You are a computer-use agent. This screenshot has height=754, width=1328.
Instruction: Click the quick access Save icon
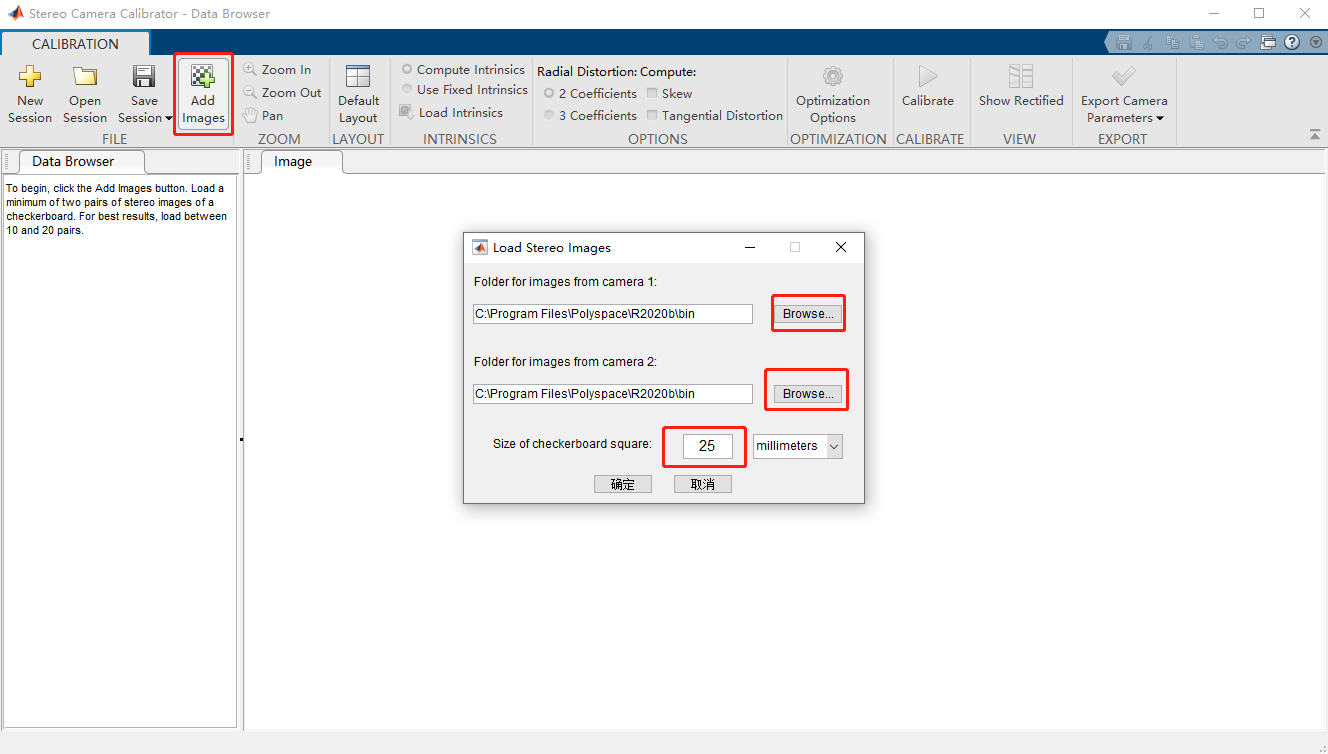click(x=1124, y=43)
